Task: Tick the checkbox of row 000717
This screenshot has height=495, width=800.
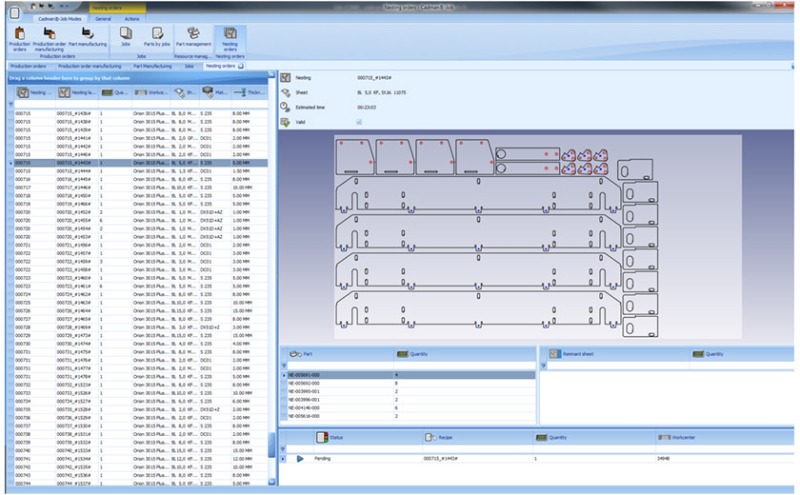Action: (x=11, y=186)
